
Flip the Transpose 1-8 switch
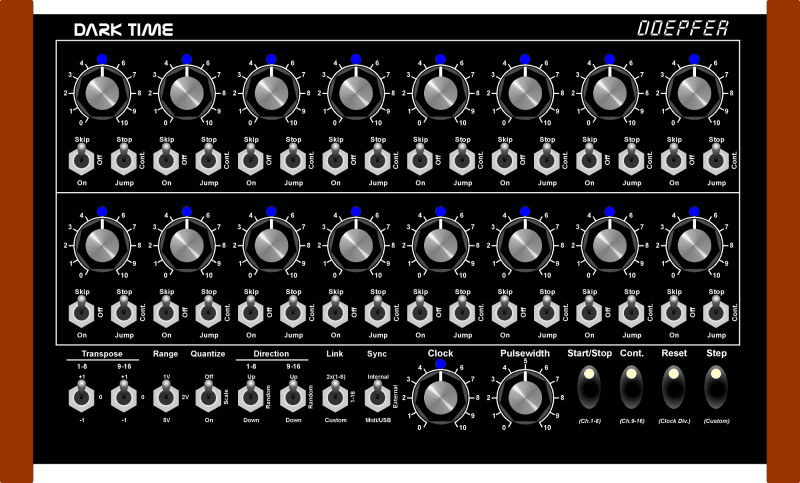tap(82, 396)
